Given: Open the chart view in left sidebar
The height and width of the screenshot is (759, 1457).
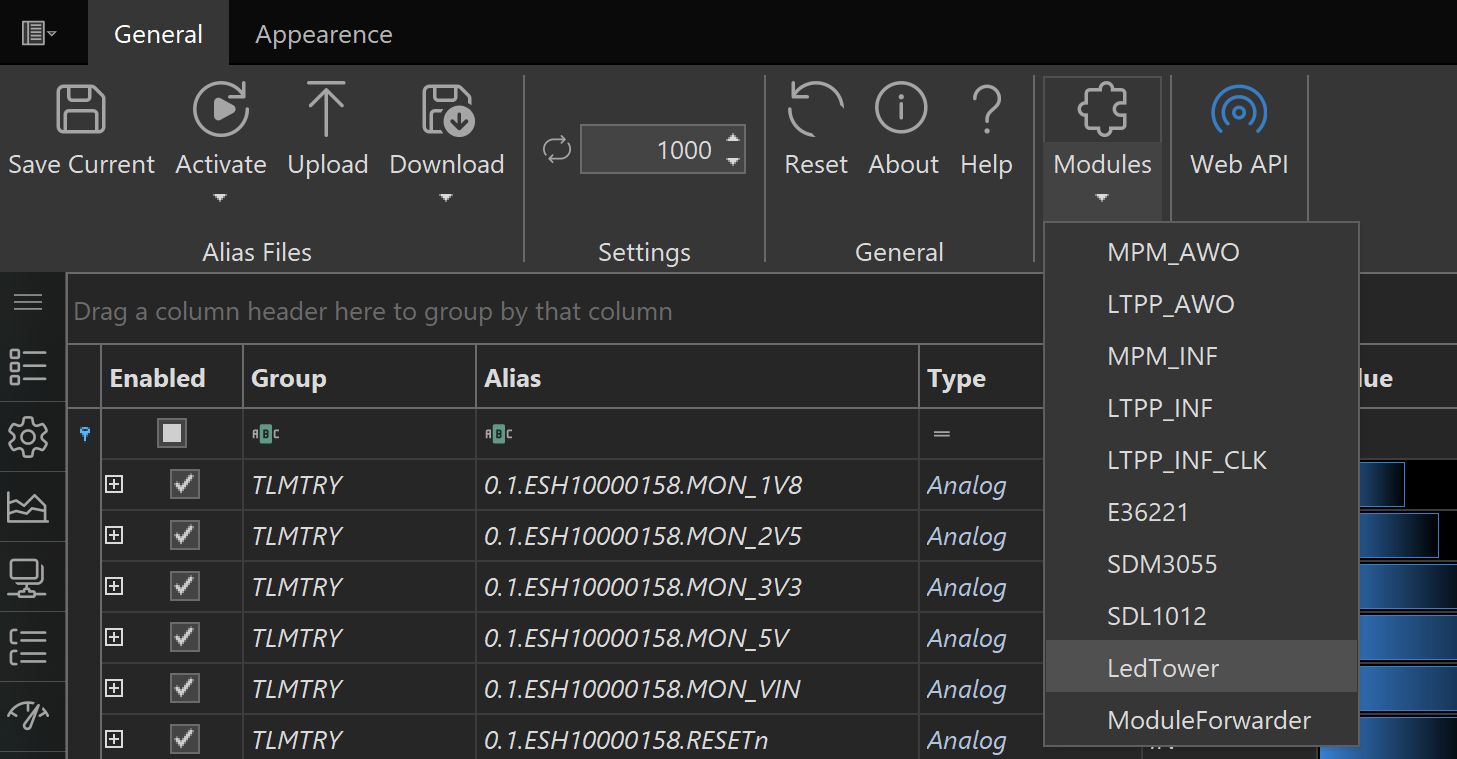Looking at the screenshot, I should tap(28, 507).
